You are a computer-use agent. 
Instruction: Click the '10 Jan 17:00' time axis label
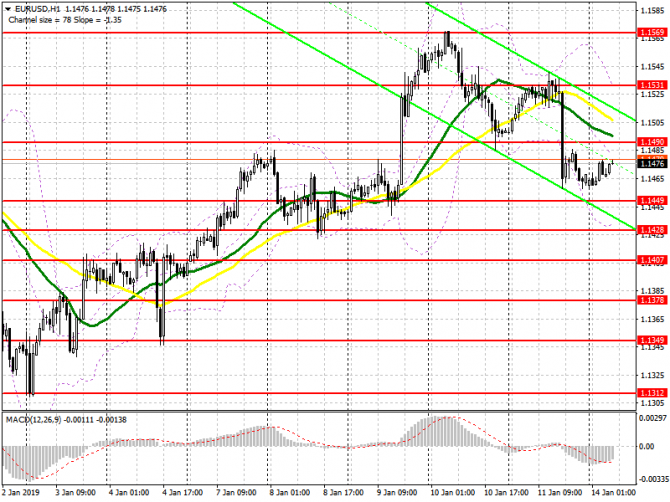(506, 492)
